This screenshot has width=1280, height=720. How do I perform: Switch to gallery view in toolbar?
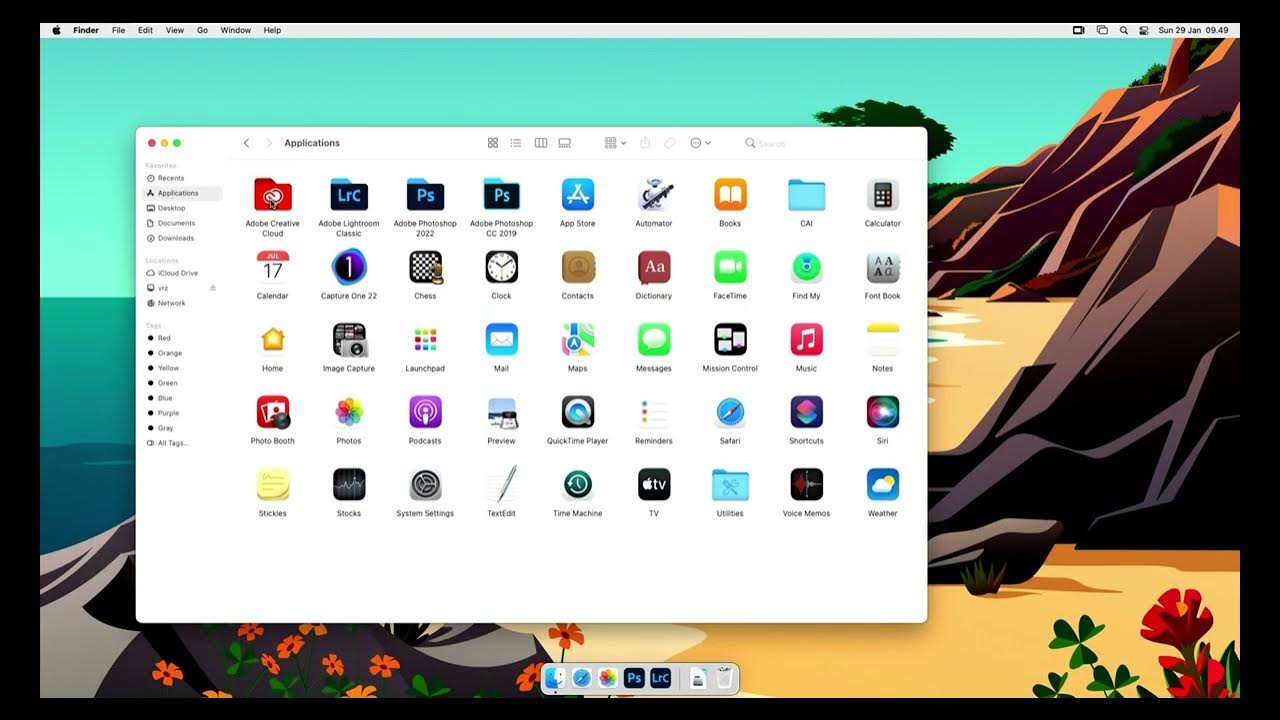coord(564,143)
